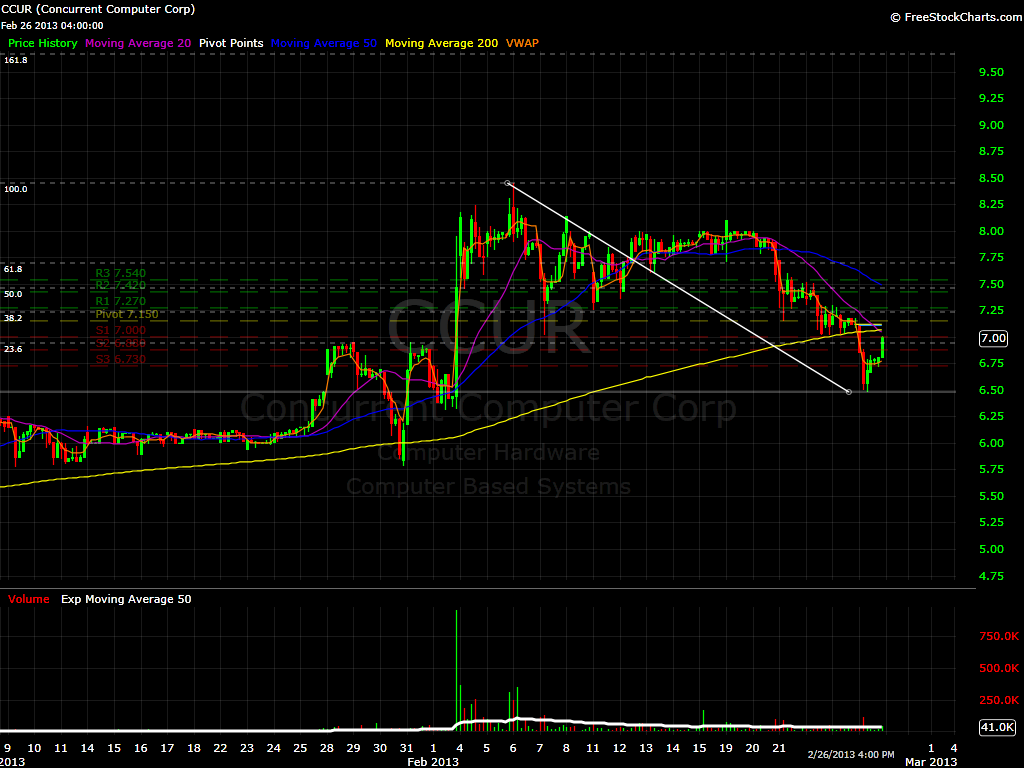1024x768 pixels.
Task: Select the Moving Average 50 legend
Action: click(324, 43)
